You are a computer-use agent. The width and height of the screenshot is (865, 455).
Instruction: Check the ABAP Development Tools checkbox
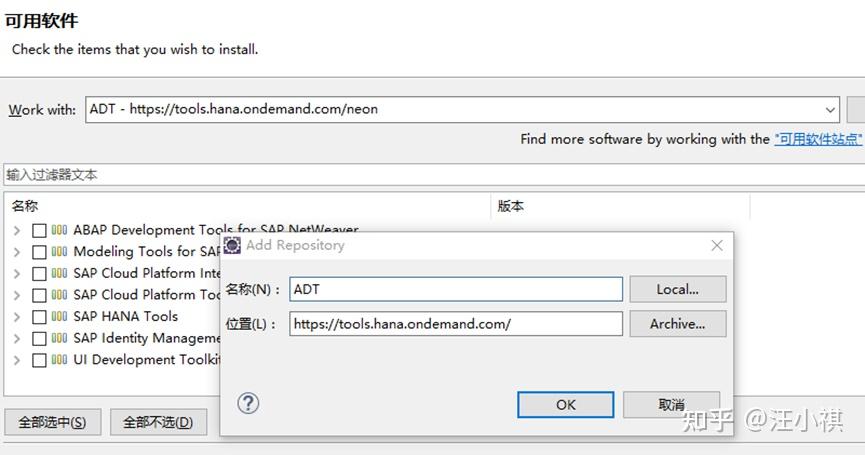(x=39, y=230)
